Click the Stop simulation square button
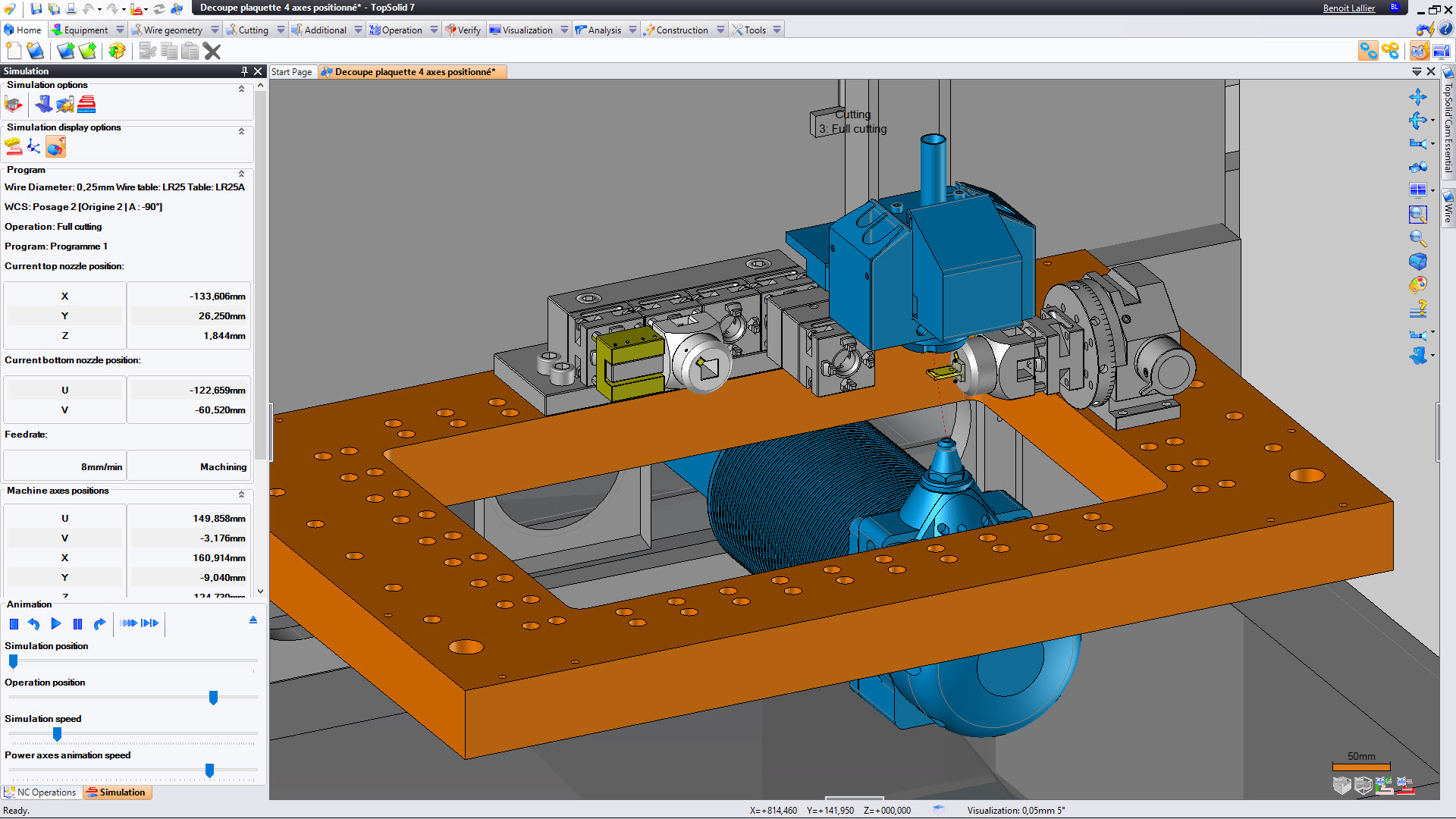 pyautogui.click(x=14, y=623)
